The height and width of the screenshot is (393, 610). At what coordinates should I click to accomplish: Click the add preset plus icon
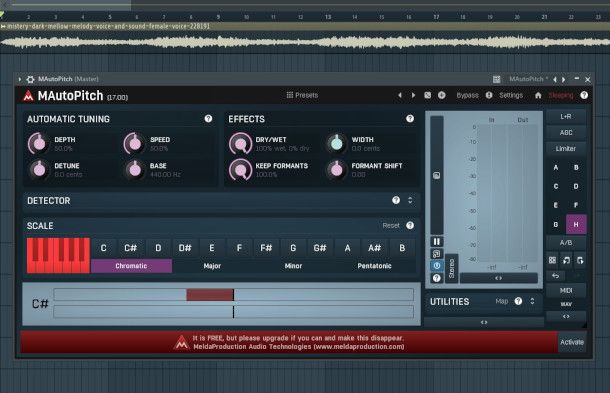coord(442,95)
